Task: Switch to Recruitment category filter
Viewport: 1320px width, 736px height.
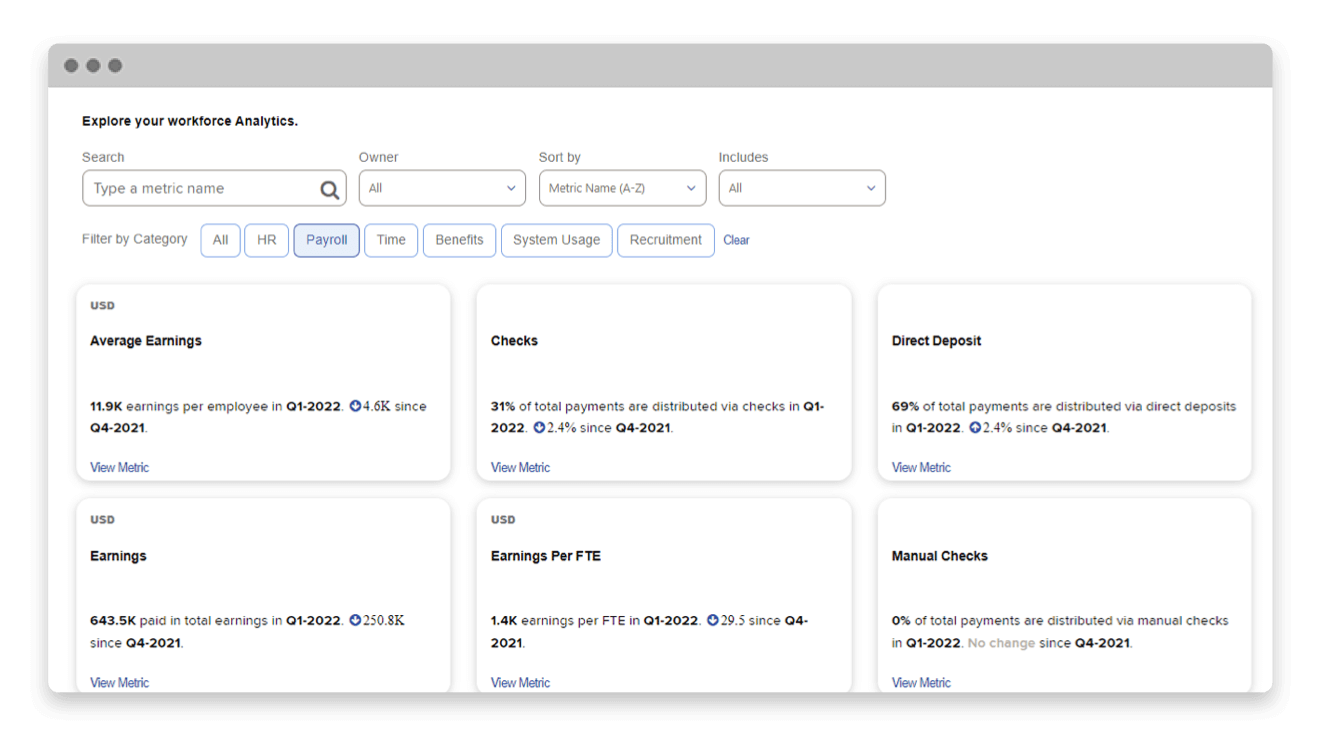Action: 665,240
